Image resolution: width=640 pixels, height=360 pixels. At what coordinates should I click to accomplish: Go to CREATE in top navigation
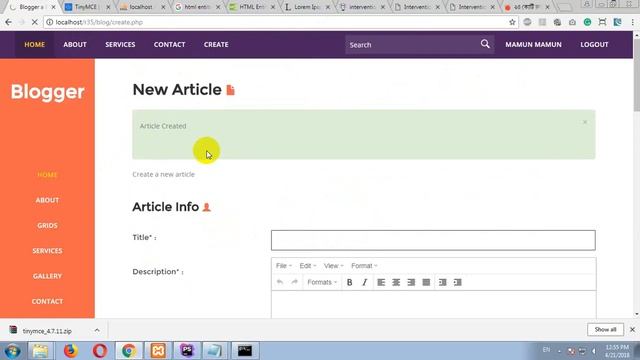point(216,44)
